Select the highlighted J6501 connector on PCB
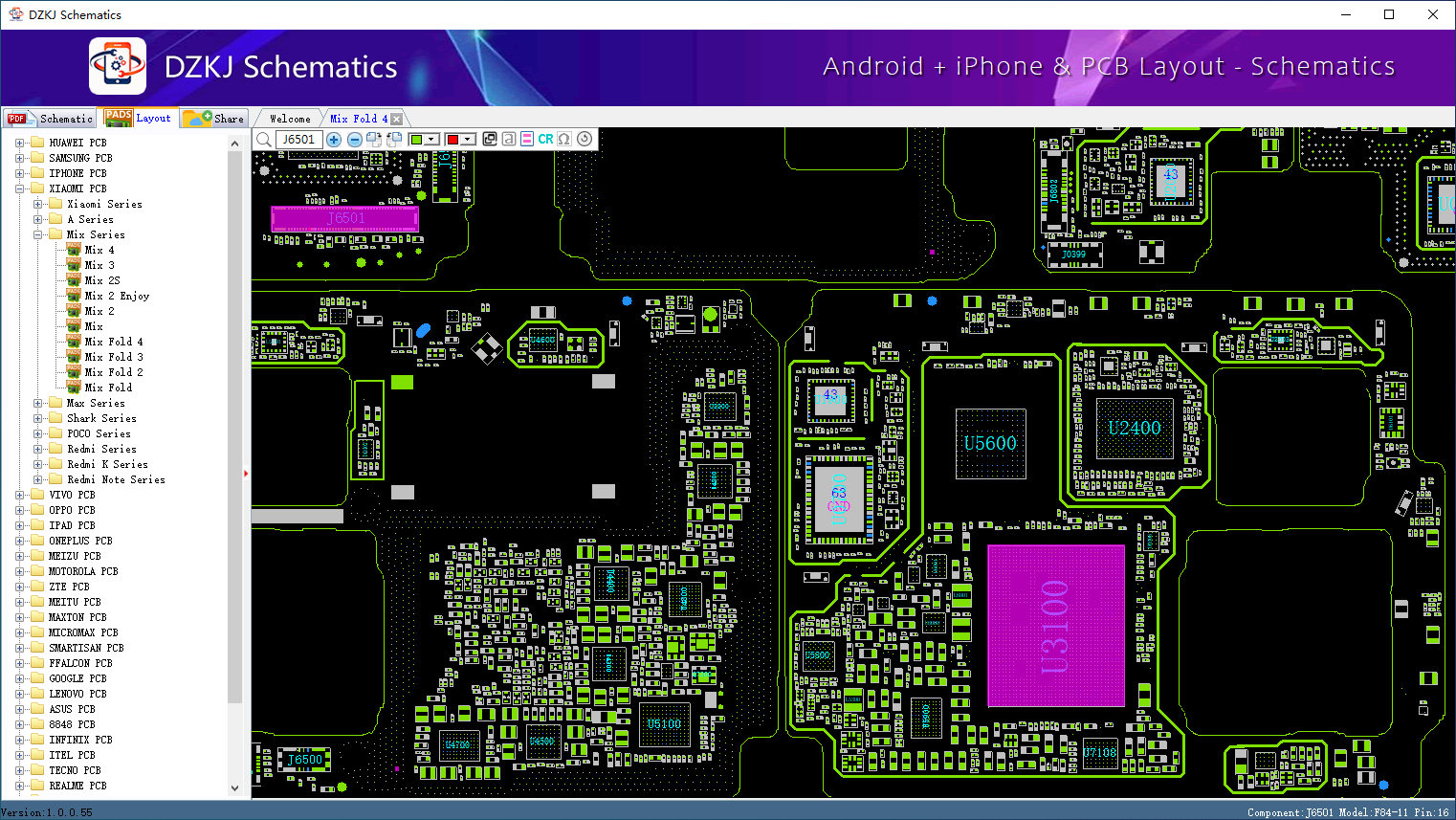This screenshot has height=820, width=1456. (x=344, y=218)
